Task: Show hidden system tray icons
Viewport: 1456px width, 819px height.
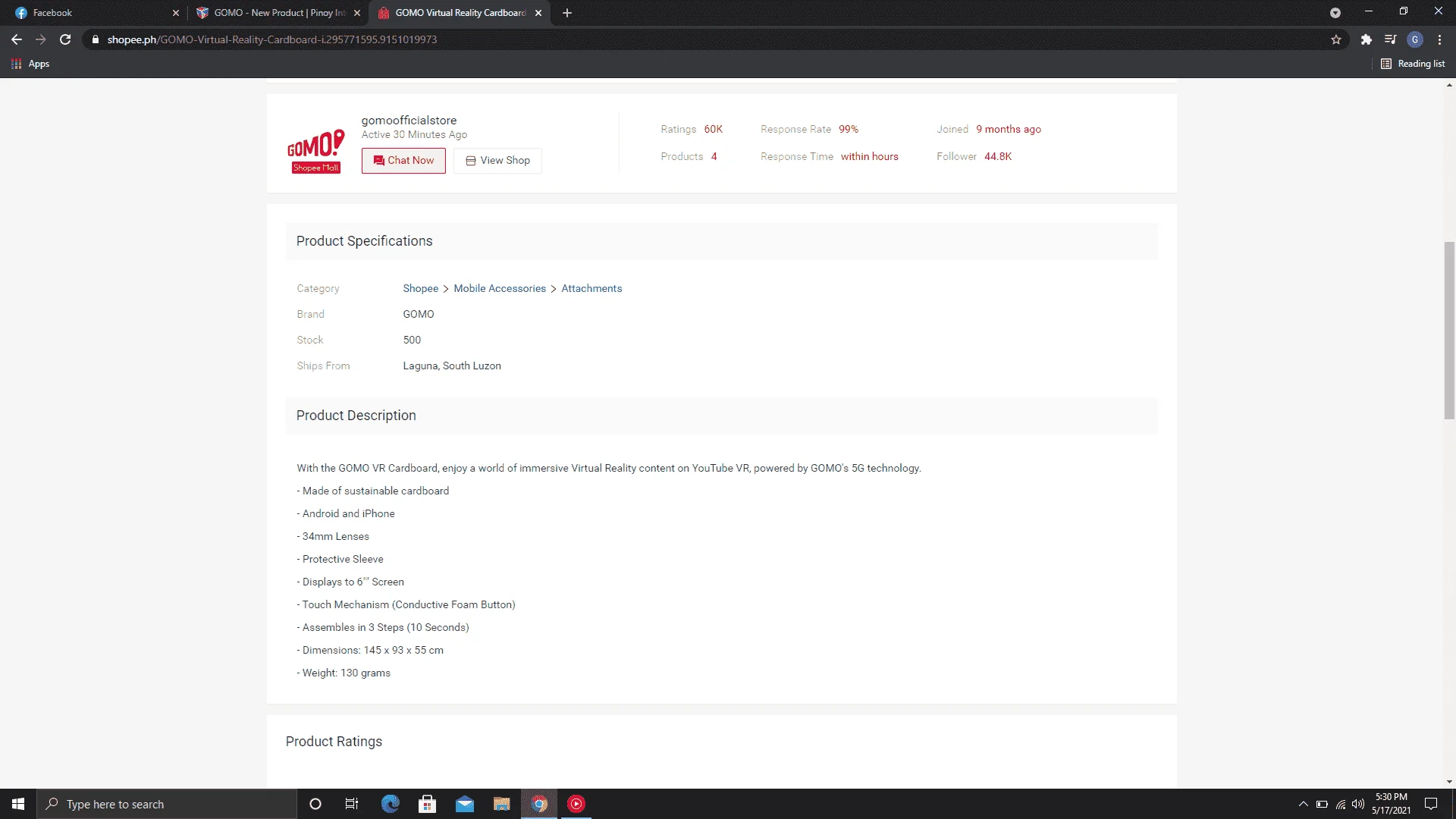Action: click(1303, 804)
